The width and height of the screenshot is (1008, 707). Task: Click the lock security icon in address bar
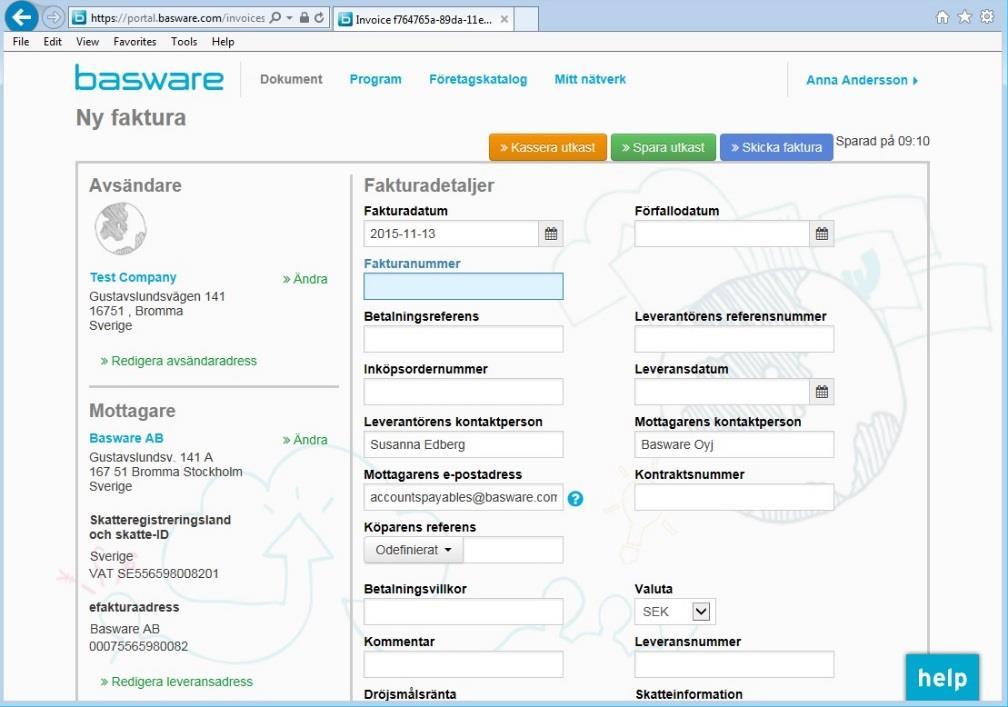[x=305, y=18]
